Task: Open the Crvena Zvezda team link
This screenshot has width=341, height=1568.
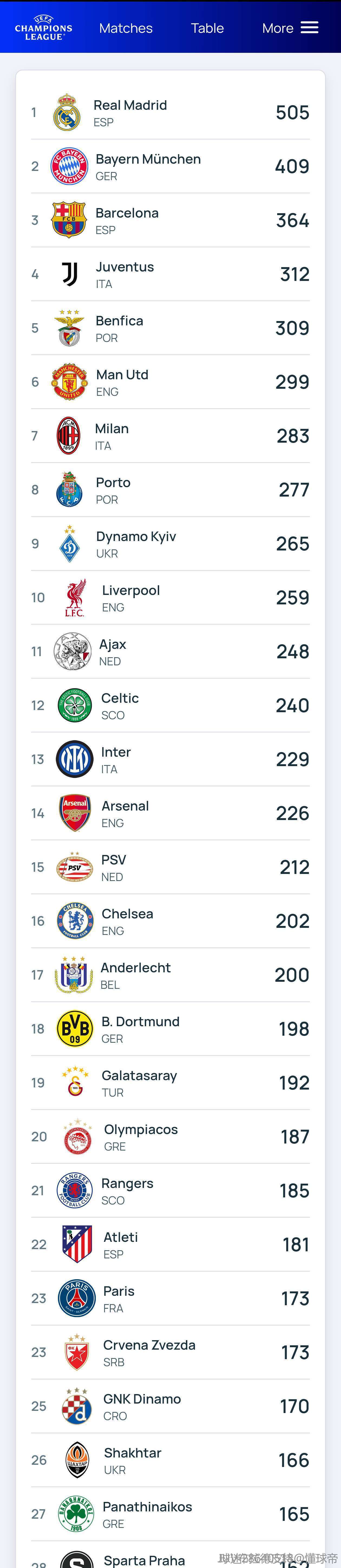Action: coord(149,1345)
